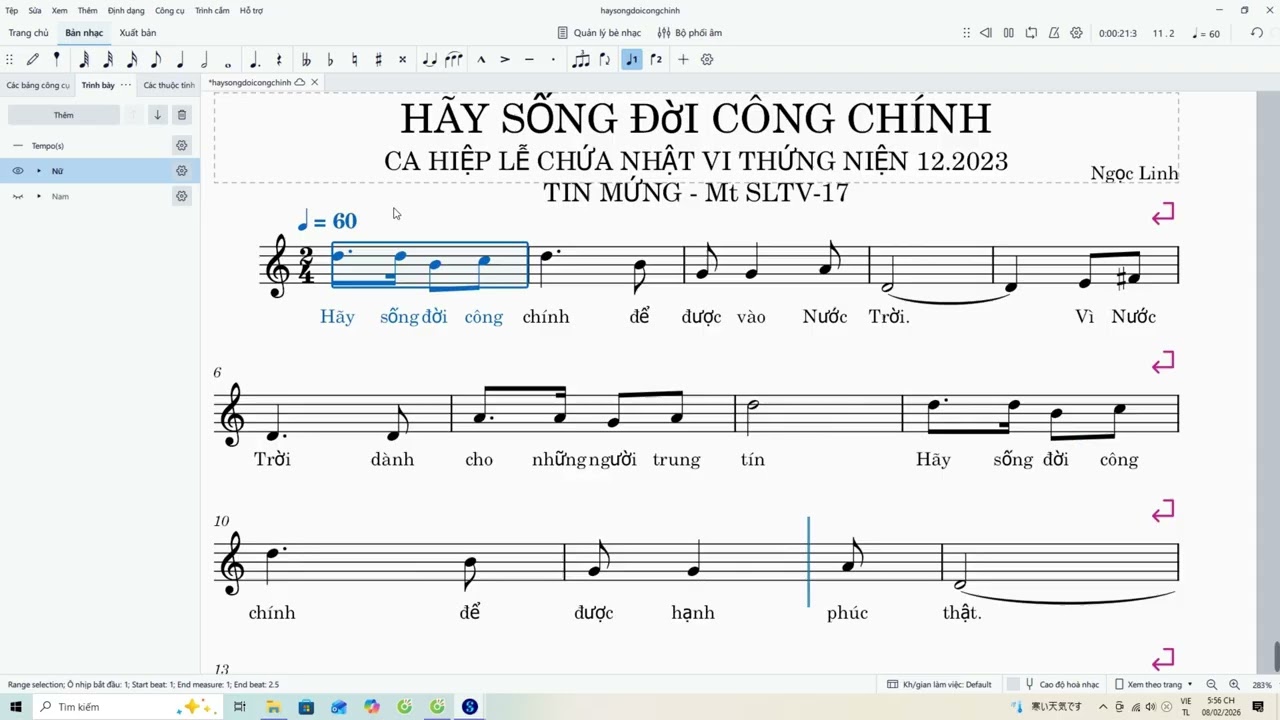Move selected instrument down
Image resolution: width=1280 pixels, height=720 pixels.
click(157, 115)
